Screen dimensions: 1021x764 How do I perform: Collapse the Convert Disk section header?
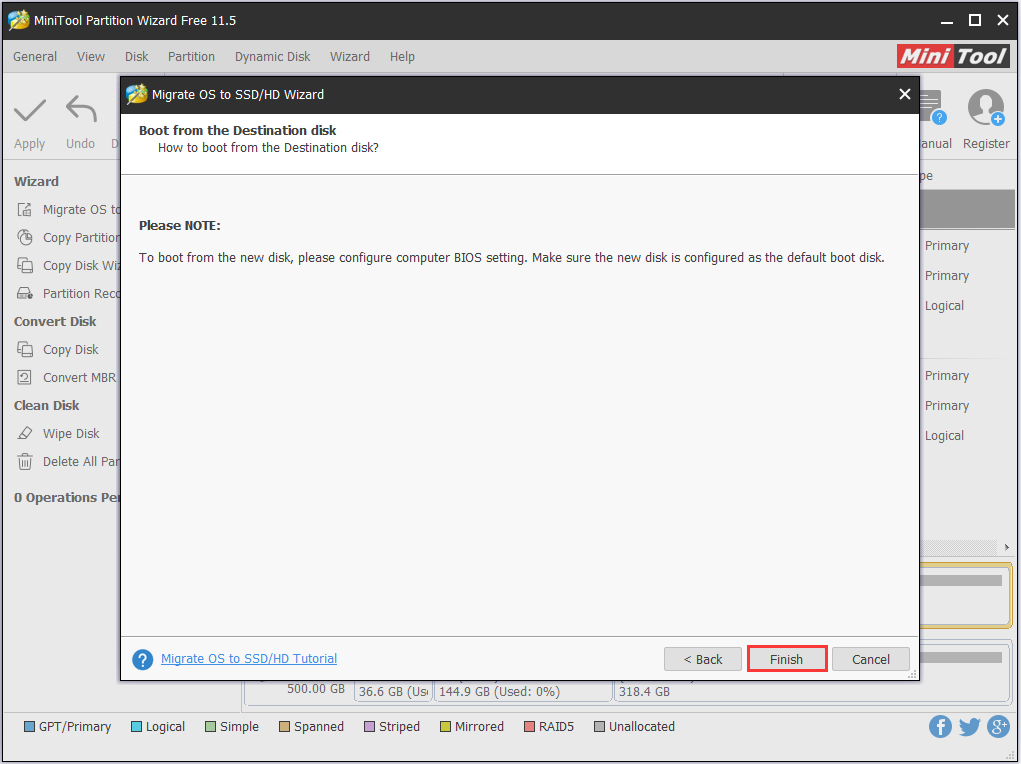(55, 322)
